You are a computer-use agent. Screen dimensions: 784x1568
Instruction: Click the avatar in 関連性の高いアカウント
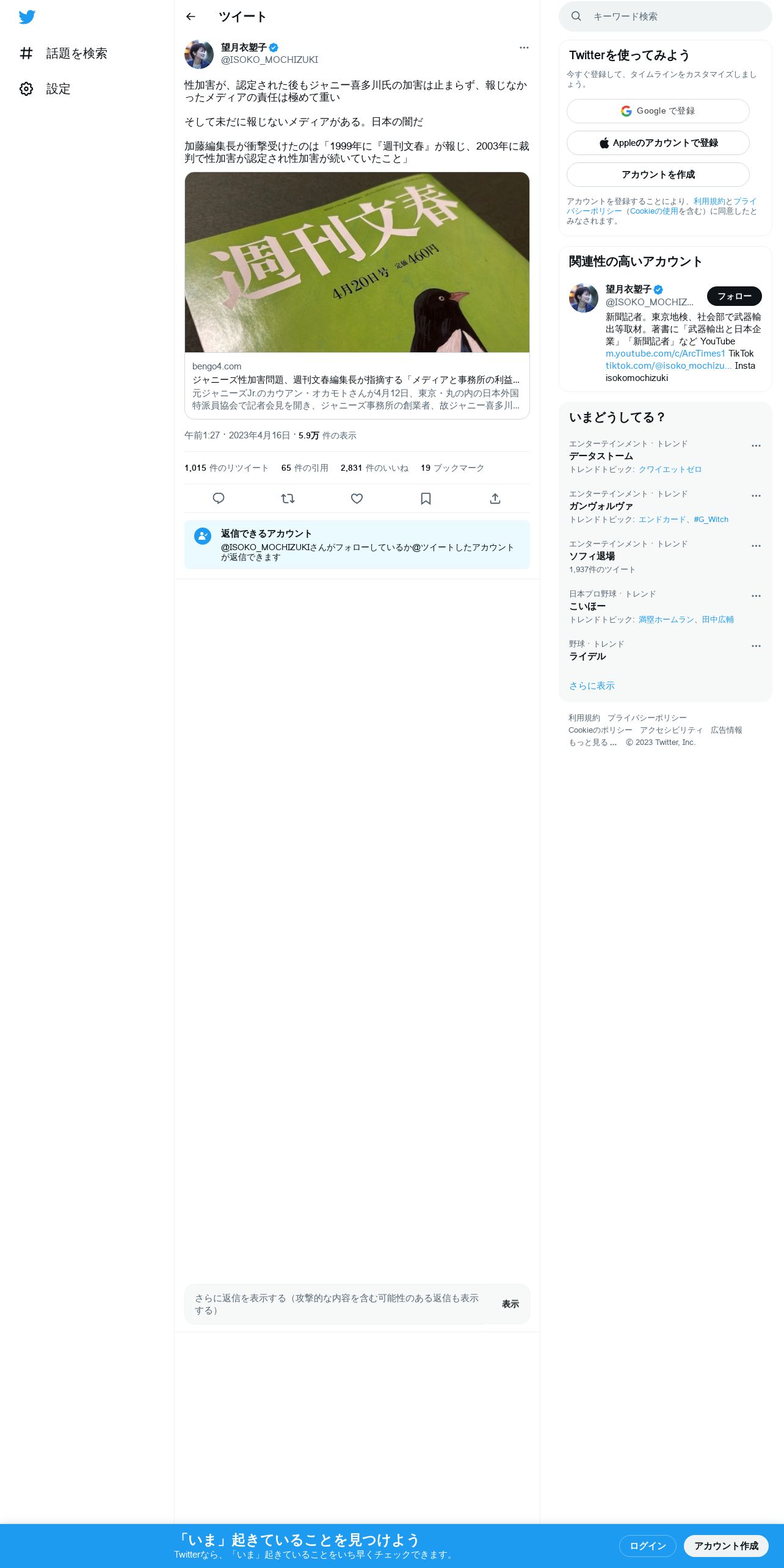(x=584, y=298)
